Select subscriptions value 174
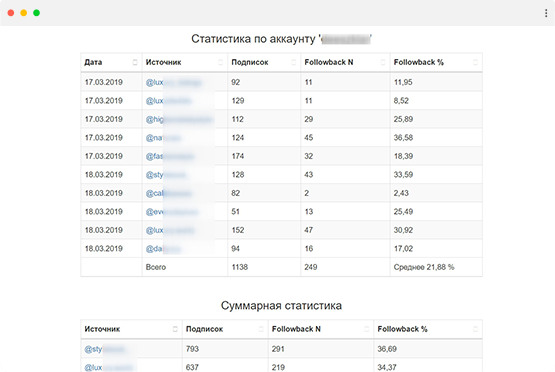The image size is (555, 372). coord(238,156)
